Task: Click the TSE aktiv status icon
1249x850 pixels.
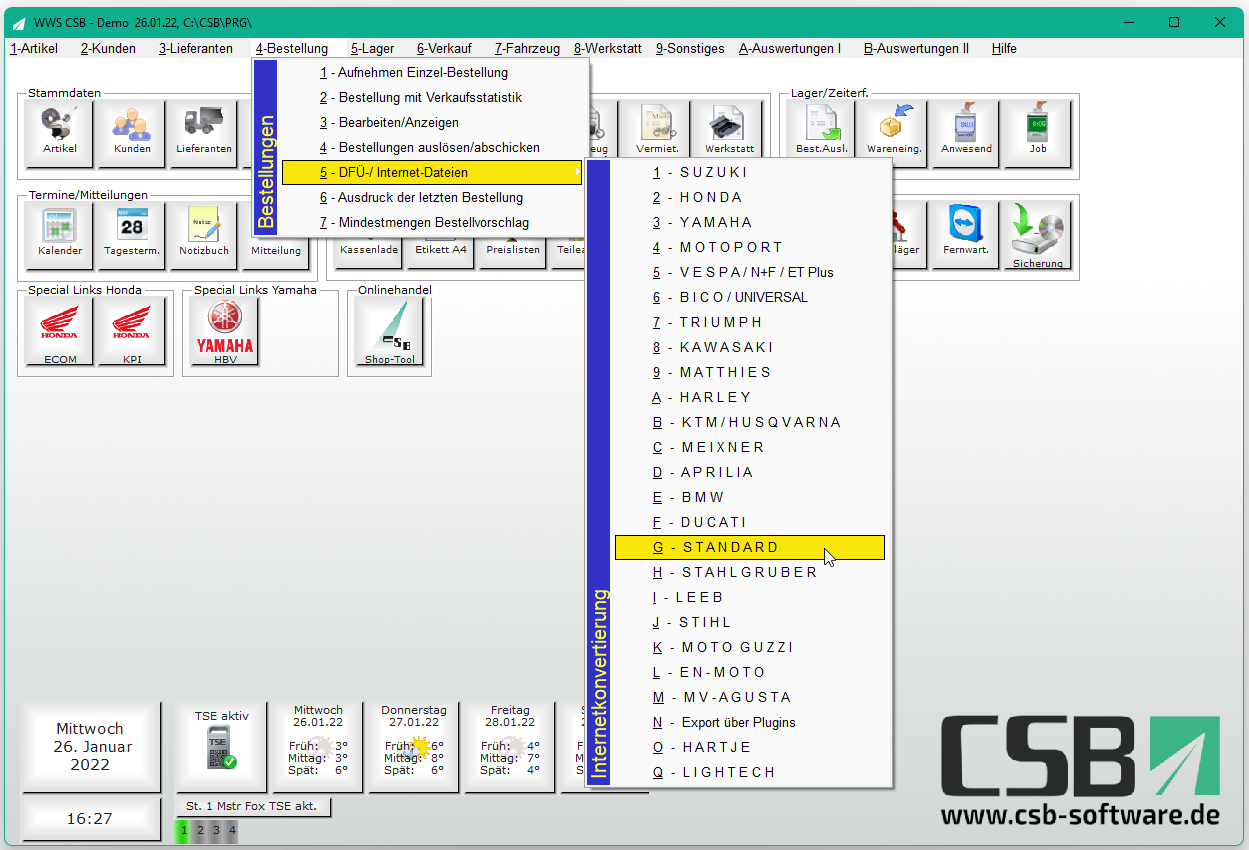Action: click(220, 746)
